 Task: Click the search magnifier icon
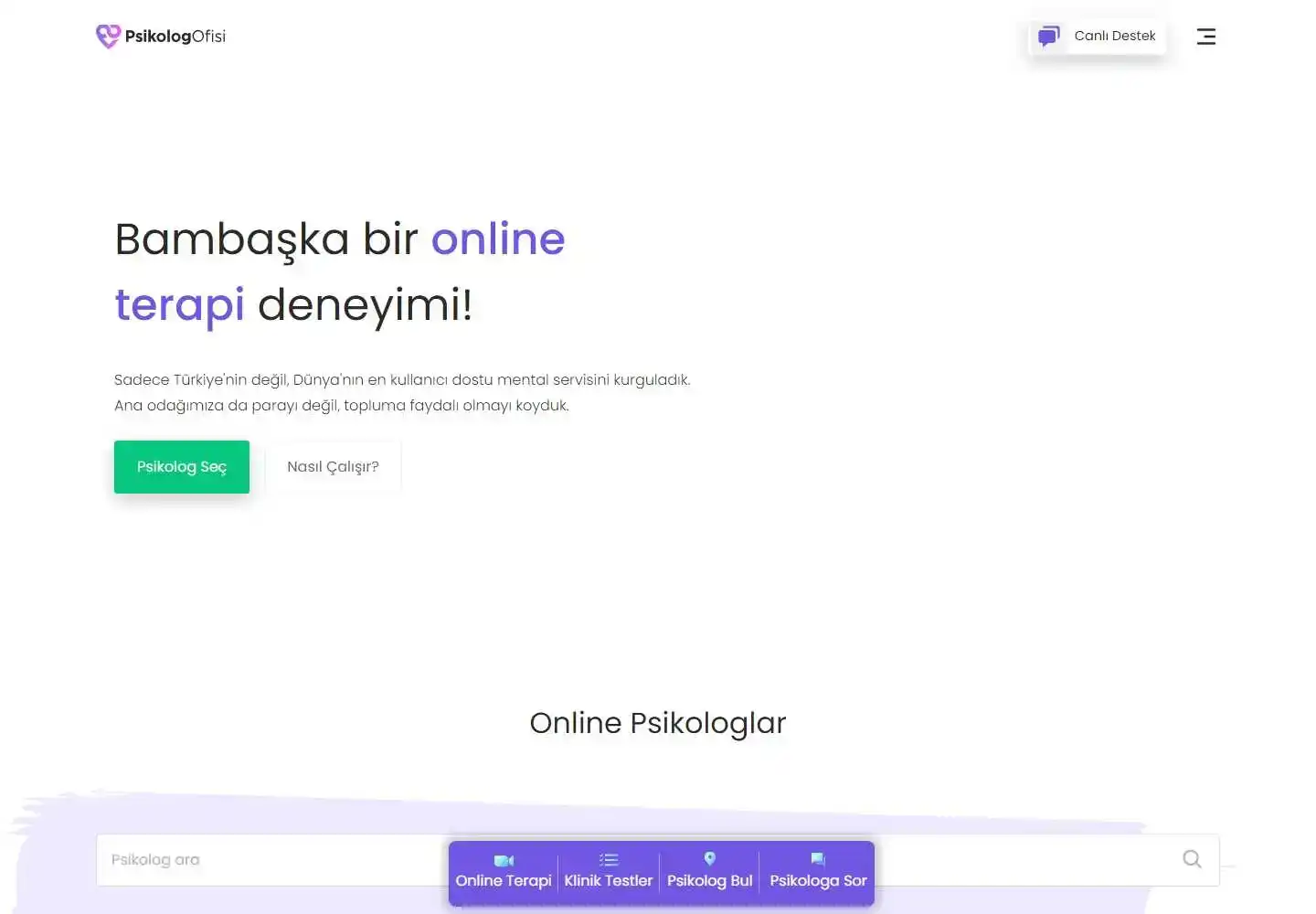coord(1192,859)
